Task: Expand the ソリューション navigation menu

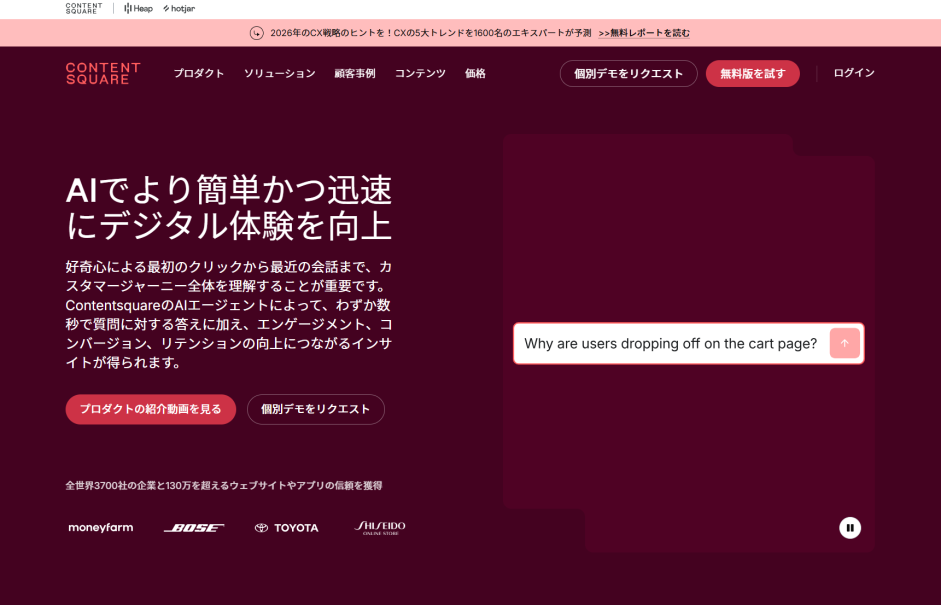Action: coord(279,73)
